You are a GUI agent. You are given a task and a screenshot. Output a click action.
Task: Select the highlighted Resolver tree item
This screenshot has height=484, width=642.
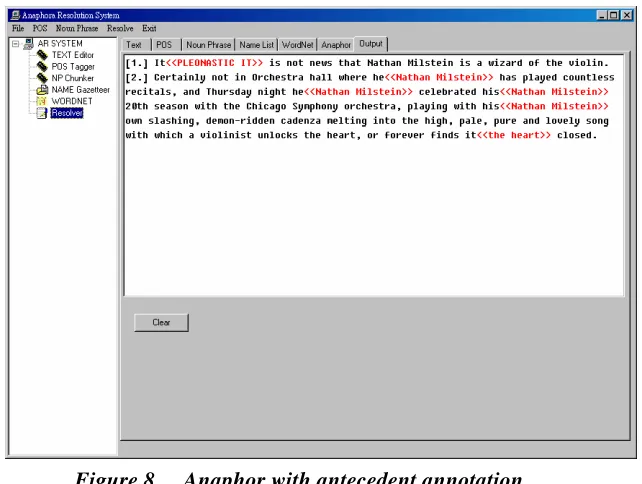click(x=67, y=113)
